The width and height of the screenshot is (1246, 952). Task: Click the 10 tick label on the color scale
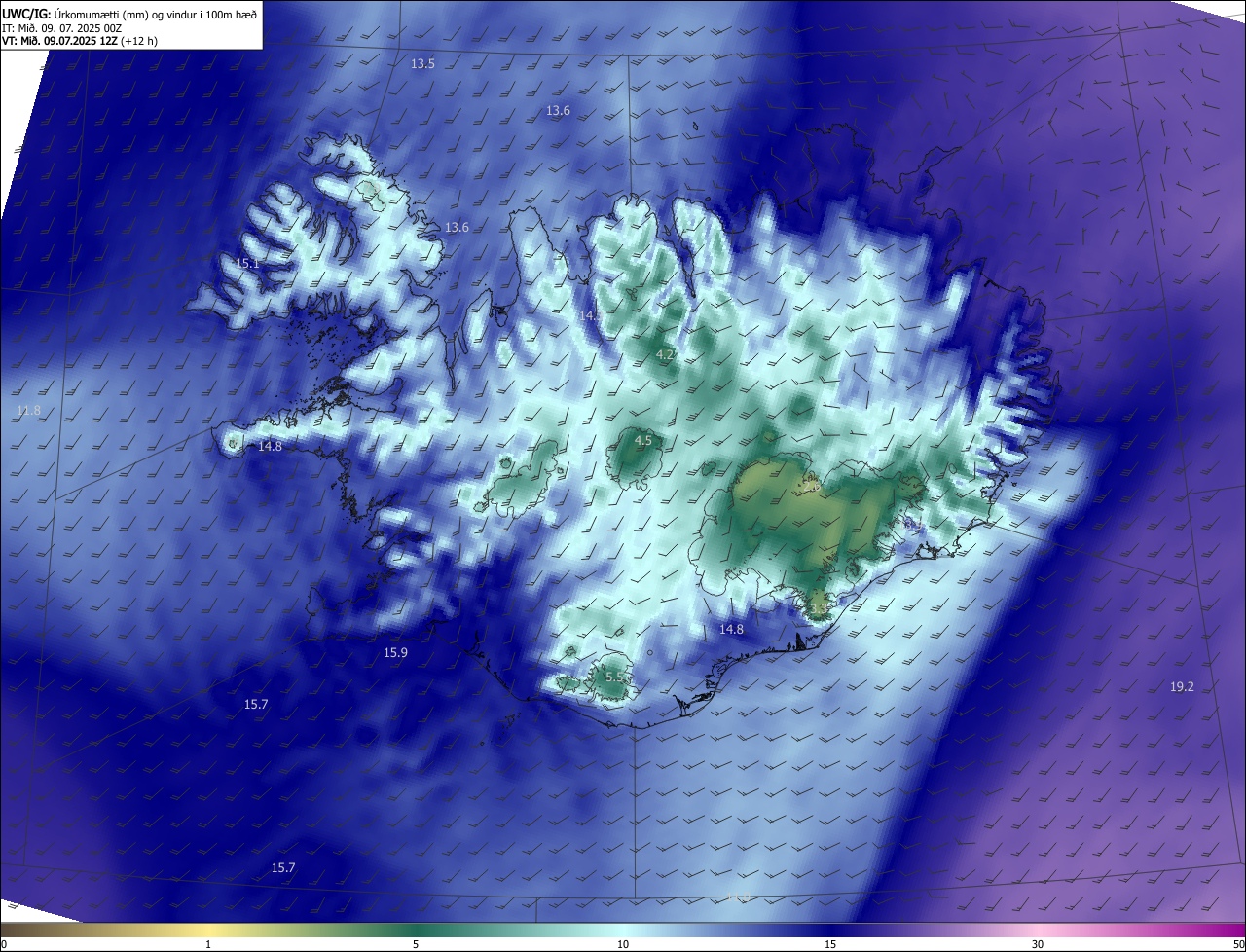click(x=623, y=944)
